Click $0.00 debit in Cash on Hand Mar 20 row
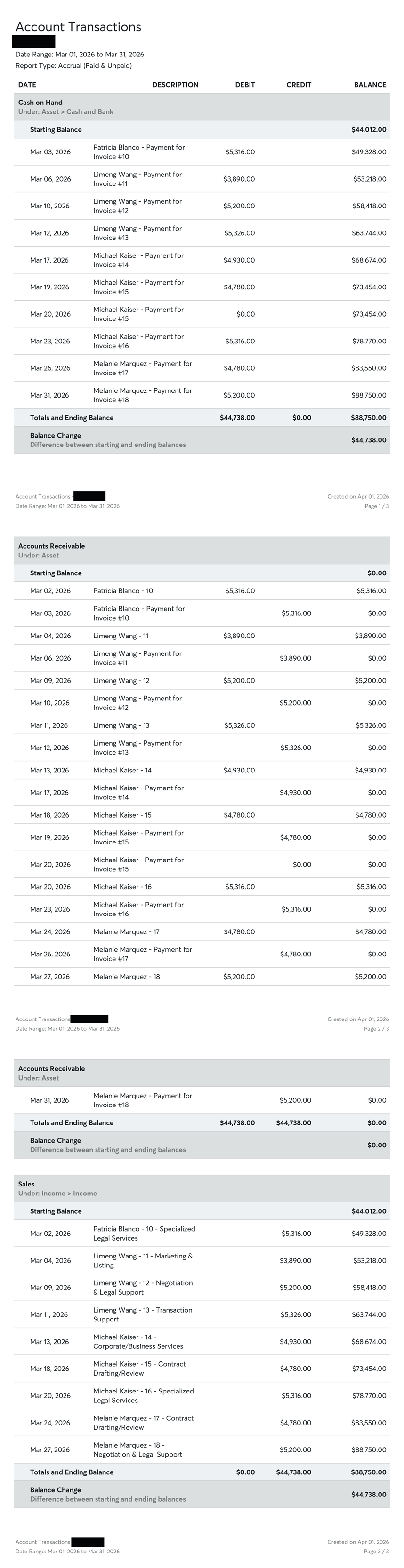The width and height of the screenshot is (404, 1568). 246,314
